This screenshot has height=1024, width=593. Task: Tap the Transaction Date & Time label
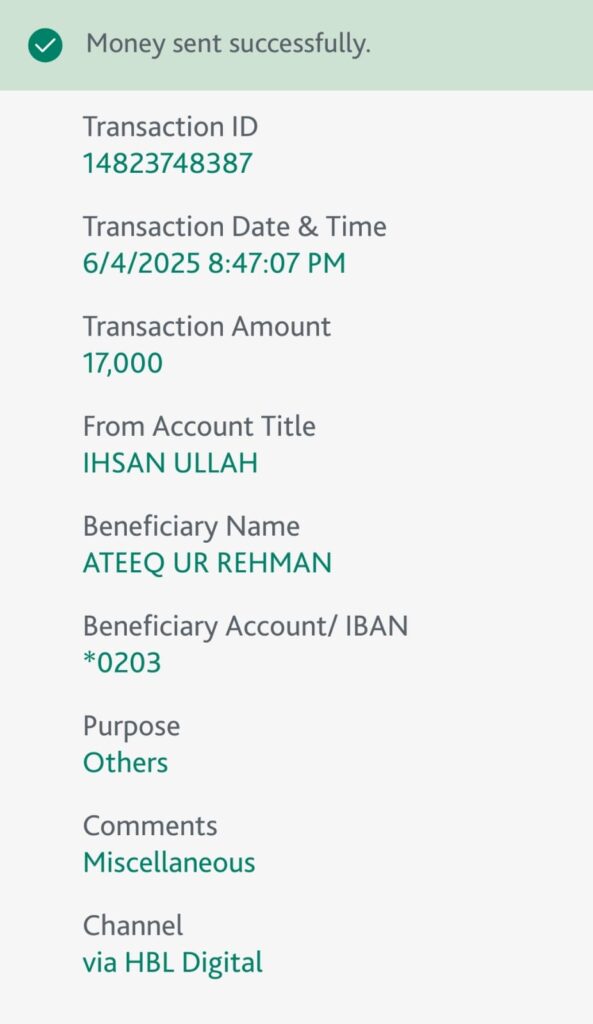click(234, 227)
